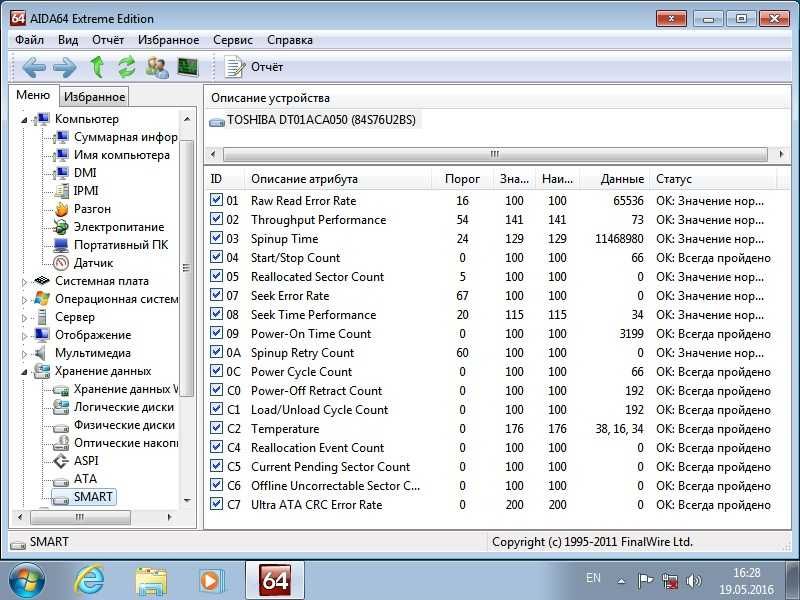Sort by the Описание атрибута column header
This screenshot has width=800, height=600.
[x=337, y=179]
